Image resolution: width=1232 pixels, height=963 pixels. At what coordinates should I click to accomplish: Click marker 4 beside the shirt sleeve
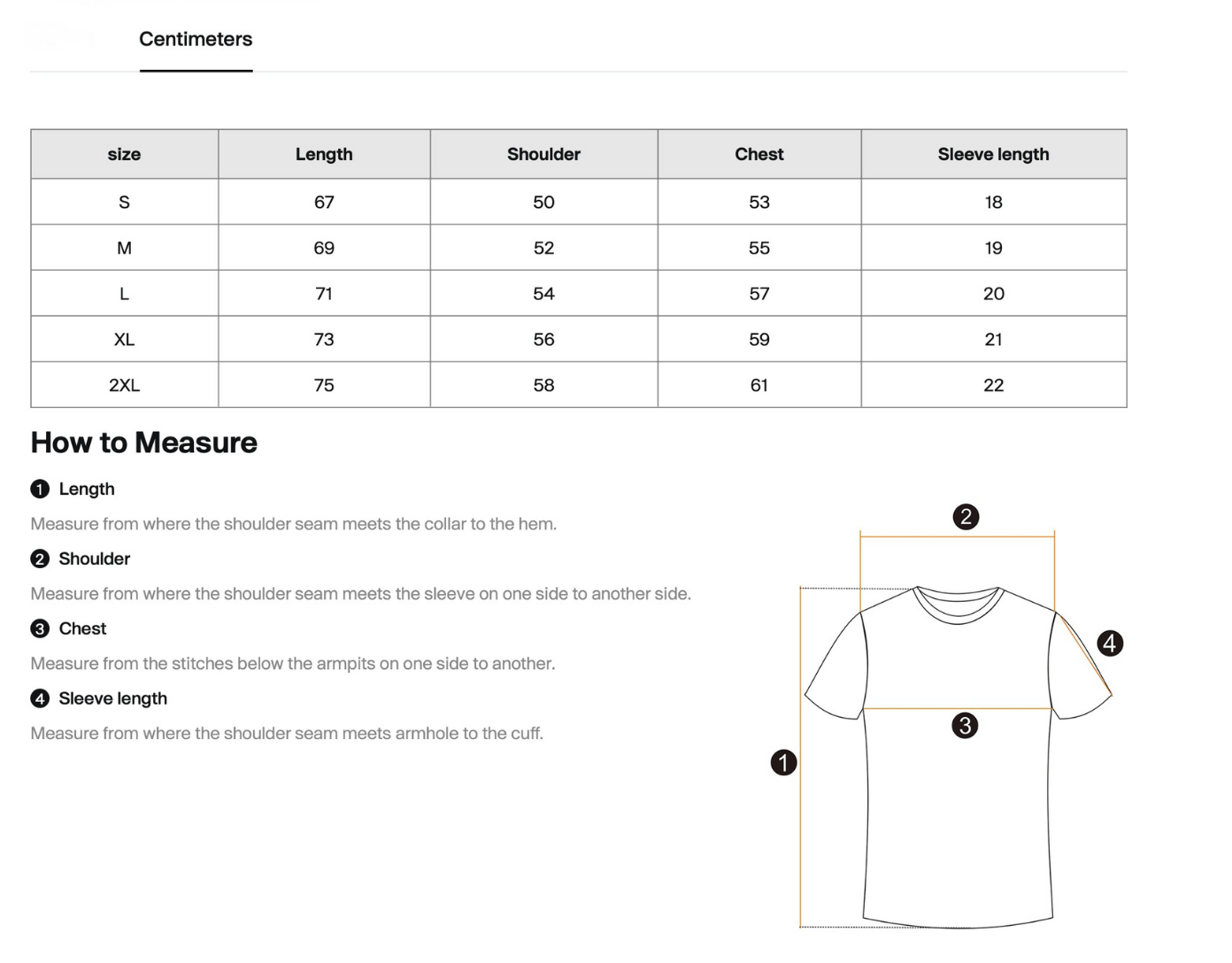[x=1110, y=643]
